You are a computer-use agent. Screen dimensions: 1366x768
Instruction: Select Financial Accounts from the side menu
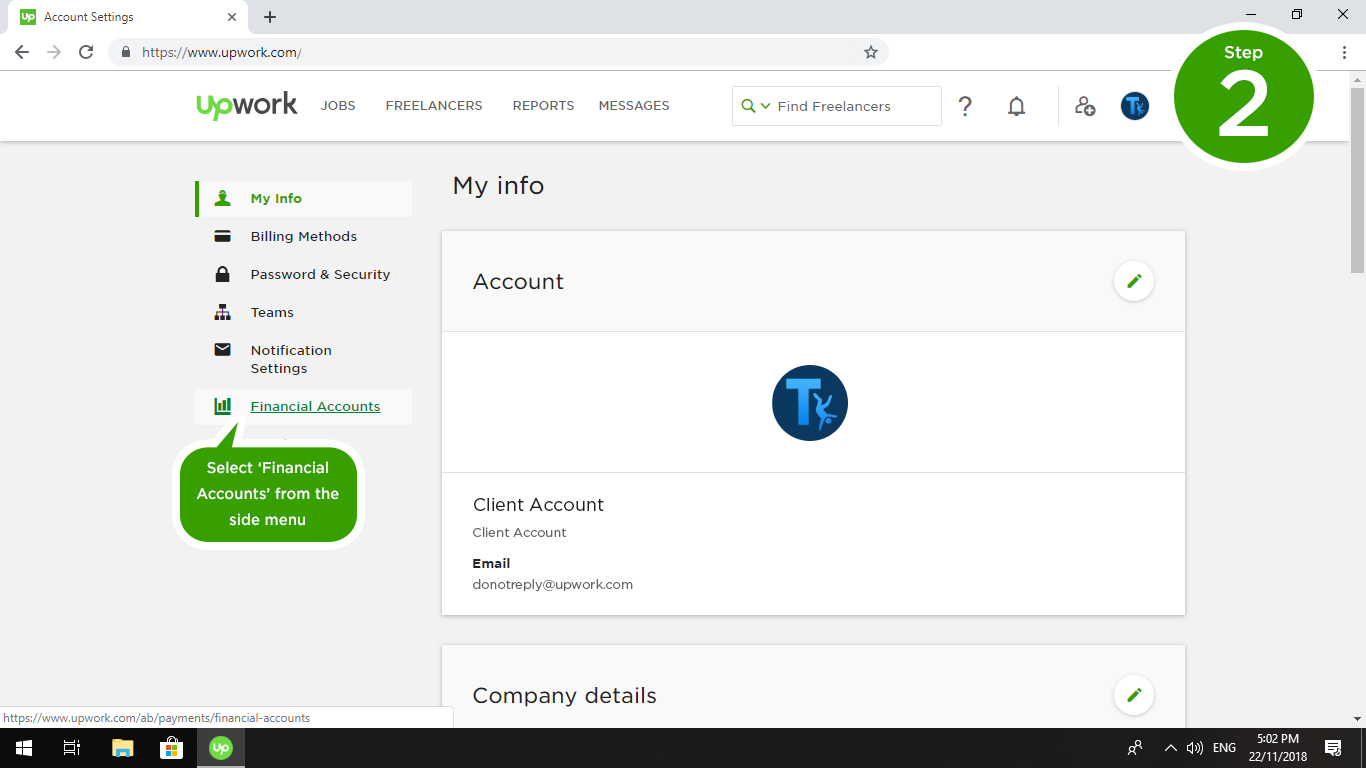click(315, 407)
